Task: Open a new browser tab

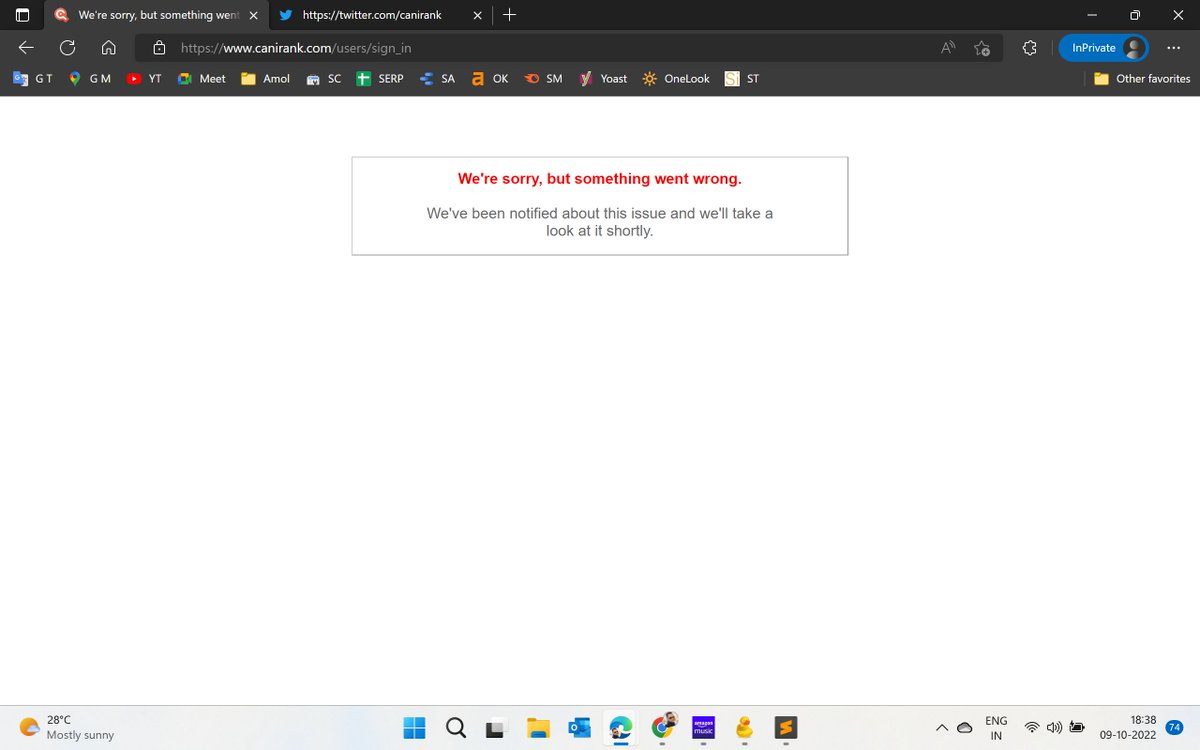Action: click(509, 15)
